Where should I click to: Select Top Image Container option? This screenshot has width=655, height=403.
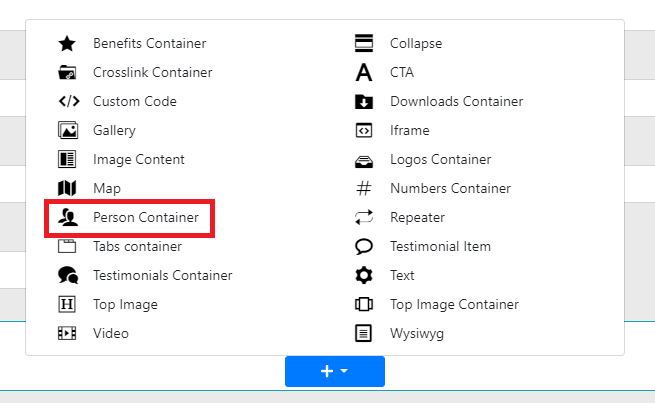click(x=454, y=305)
